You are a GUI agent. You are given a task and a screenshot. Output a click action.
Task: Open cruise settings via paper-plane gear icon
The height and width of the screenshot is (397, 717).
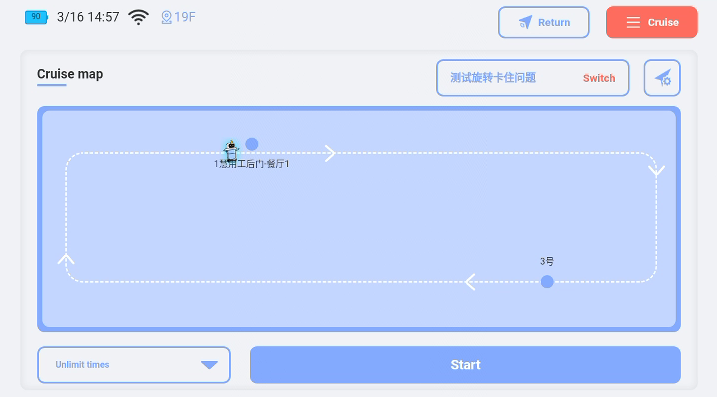(662, 78)
